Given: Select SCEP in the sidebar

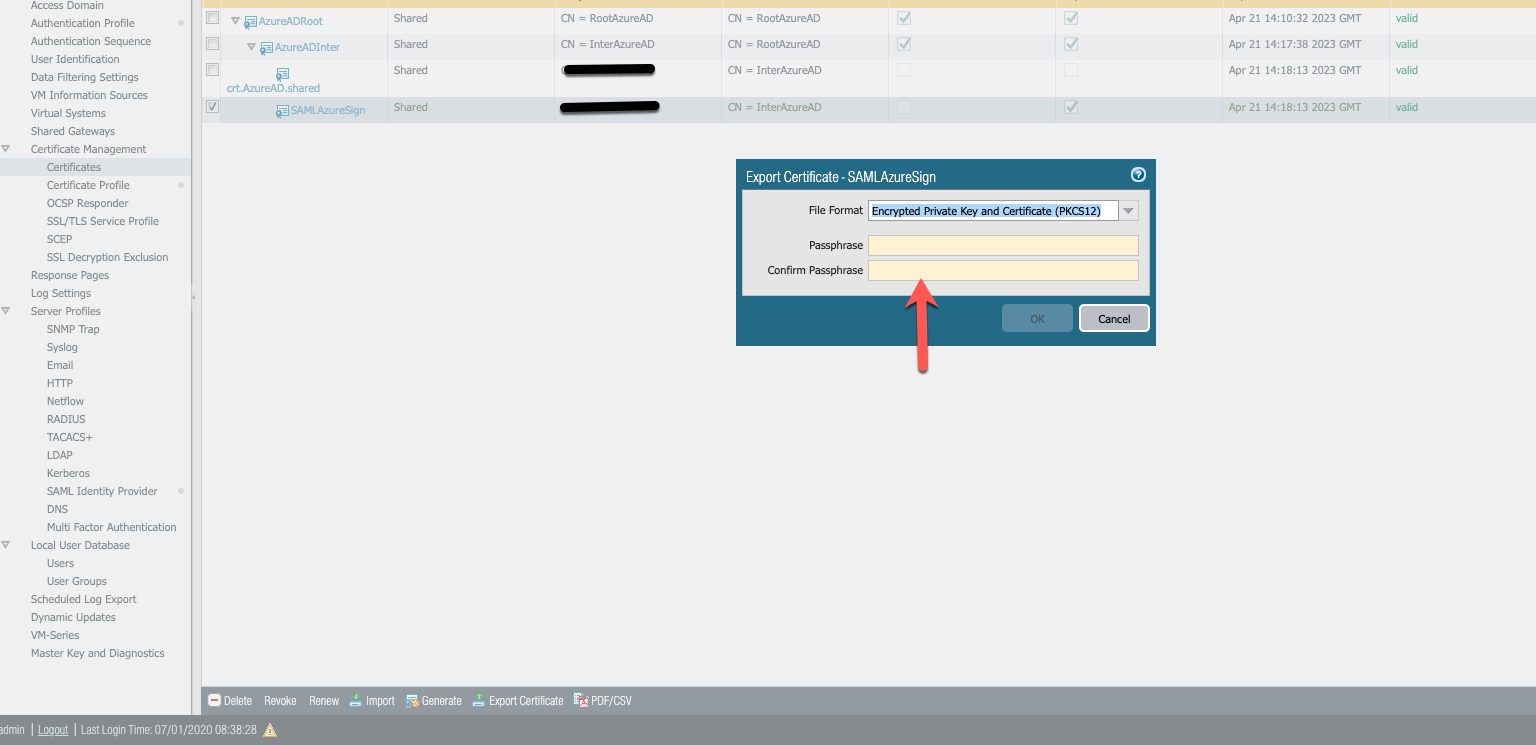Looking at the screenshot, I should click(59, 239).
